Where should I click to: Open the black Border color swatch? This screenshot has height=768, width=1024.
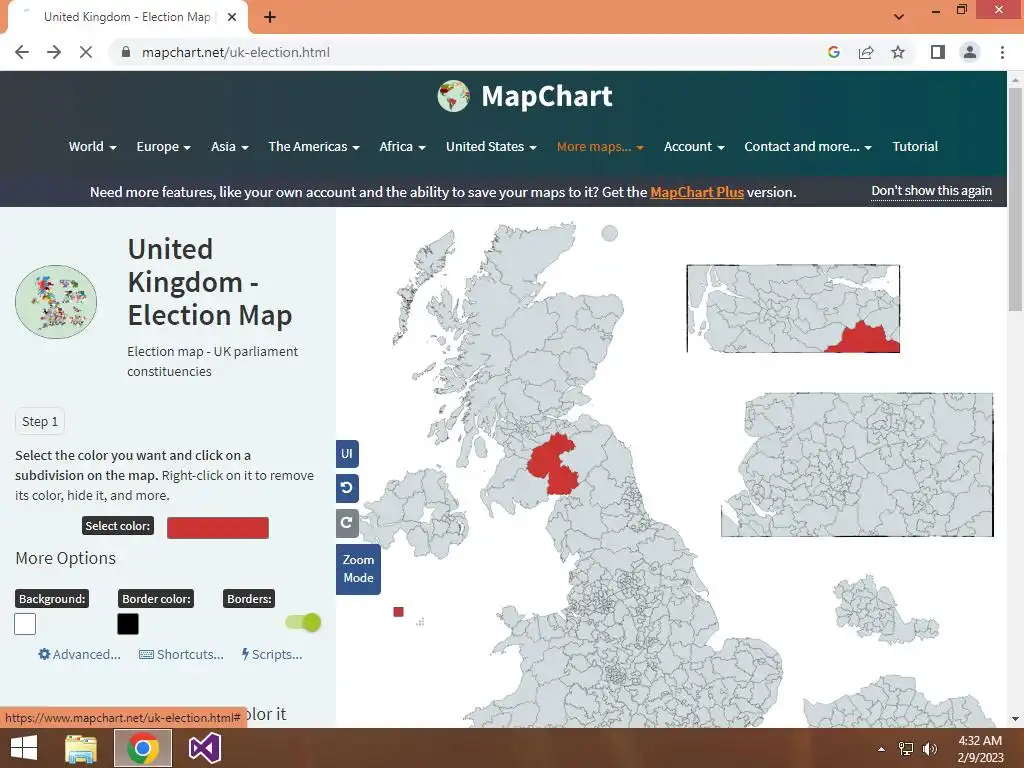click(x=128, y=624)
